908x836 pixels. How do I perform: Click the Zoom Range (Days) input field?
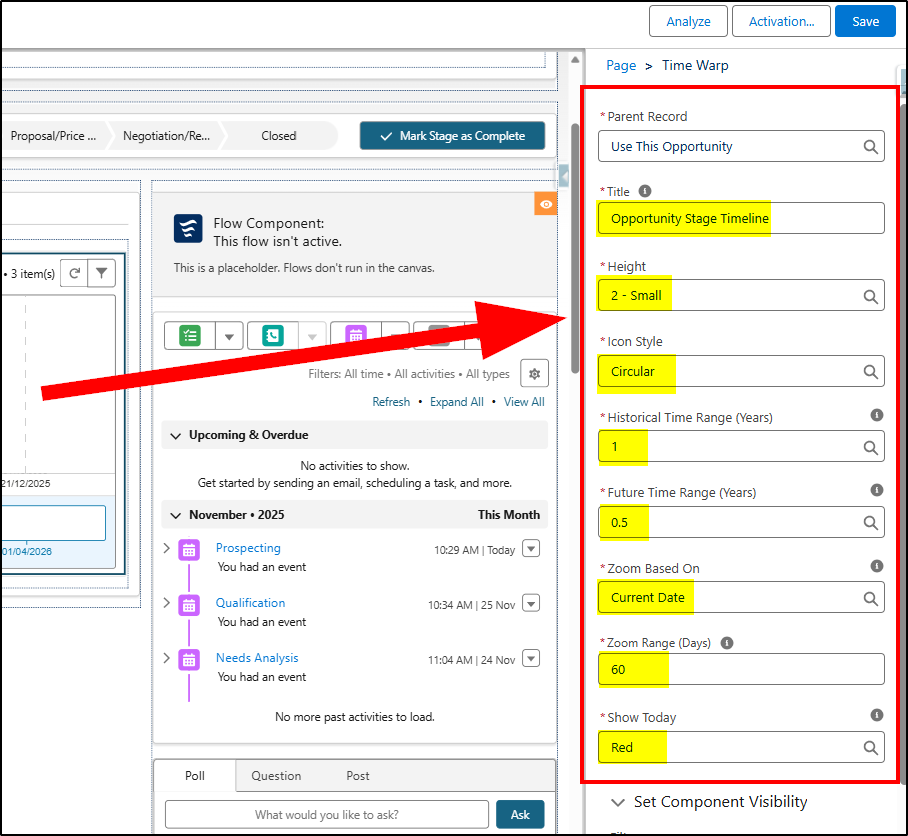point(740,669)
